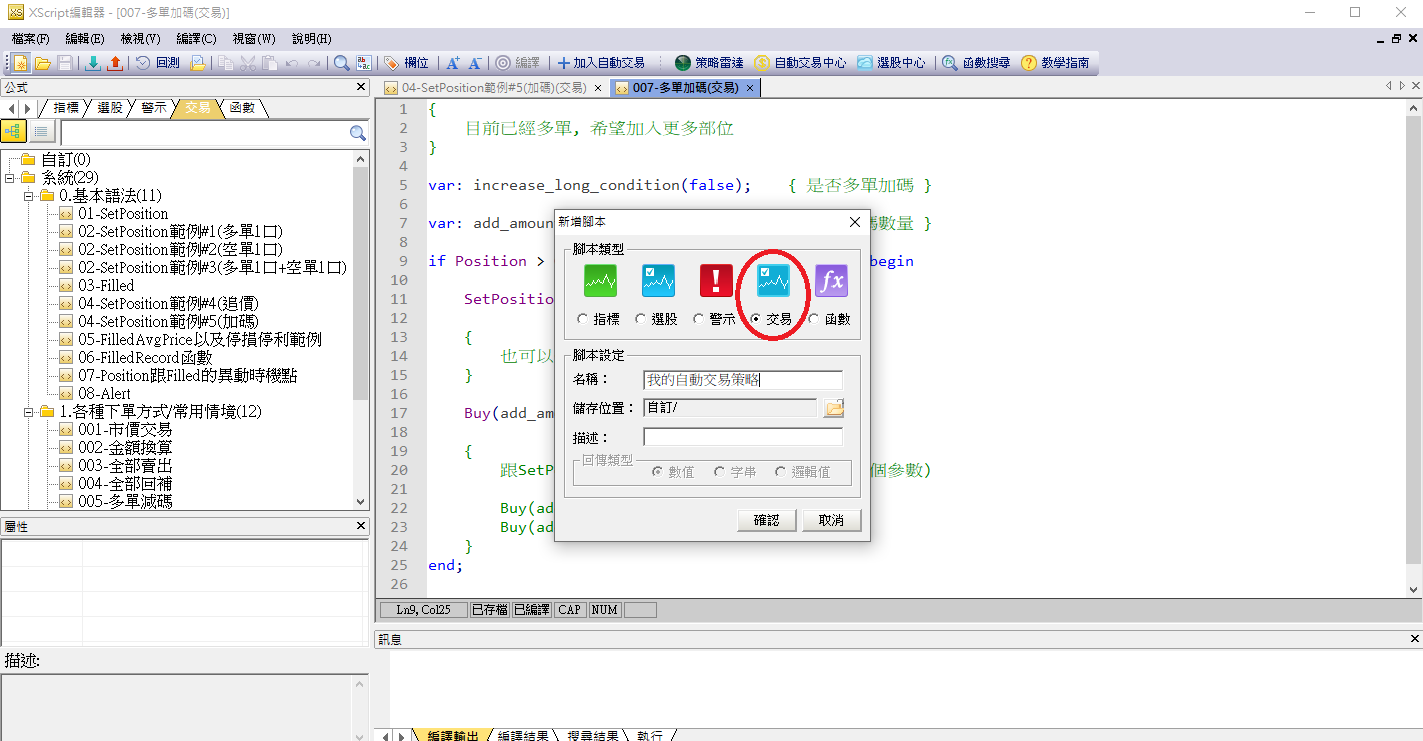Collapse the 1.各種下單方式/常用情境(12) folder
The image size is (1423, 741).
point(29,411)
